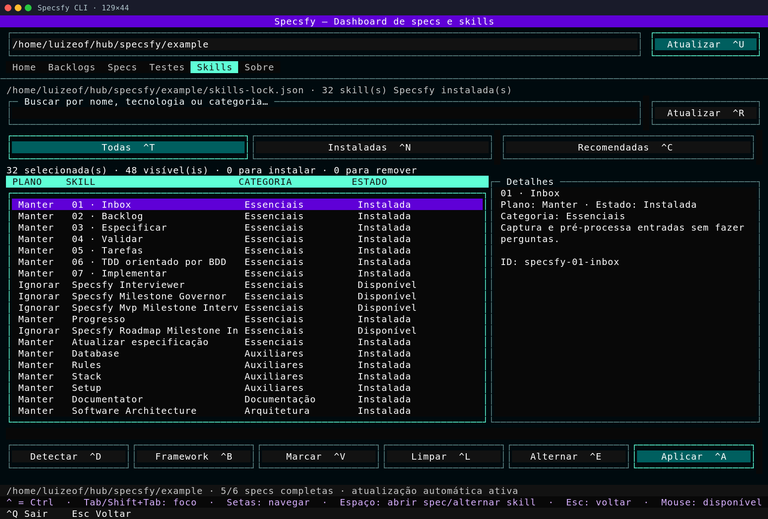Viewport: 768px width, 519px height.
Task: Click the PLANO column header
Action: (27, 182)
